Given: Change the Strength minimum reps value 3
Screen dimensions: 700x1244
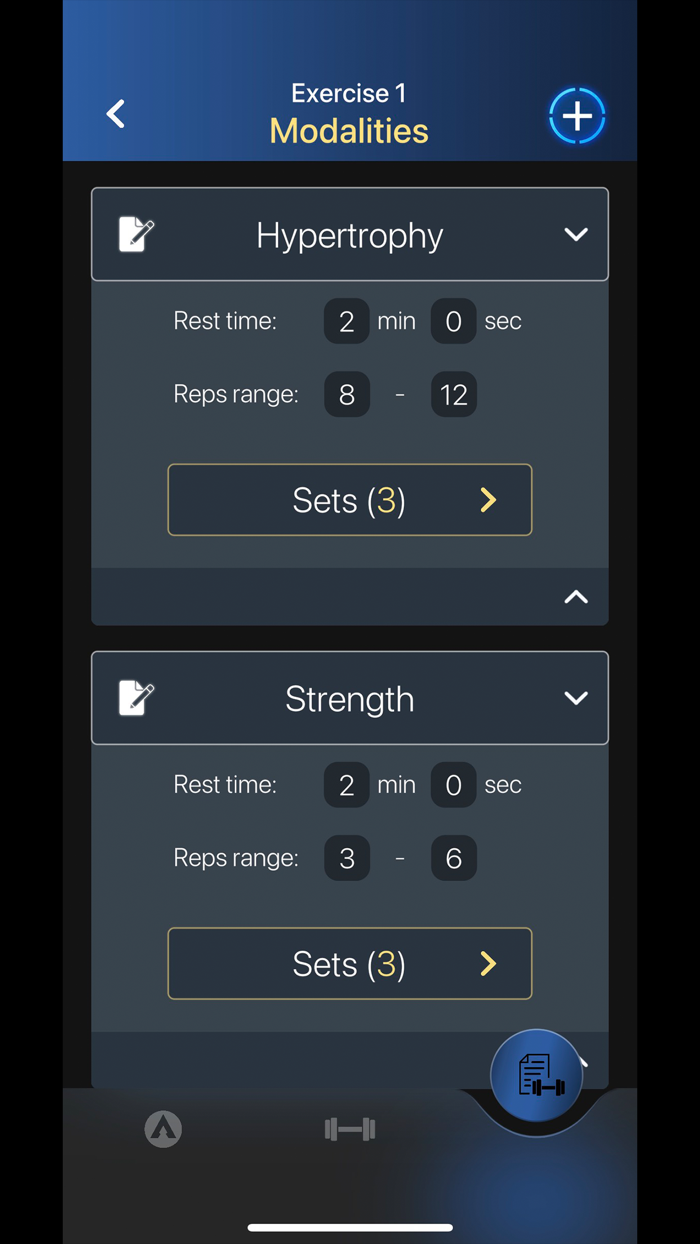Looking at the screenshot, I should coord(346,858).
